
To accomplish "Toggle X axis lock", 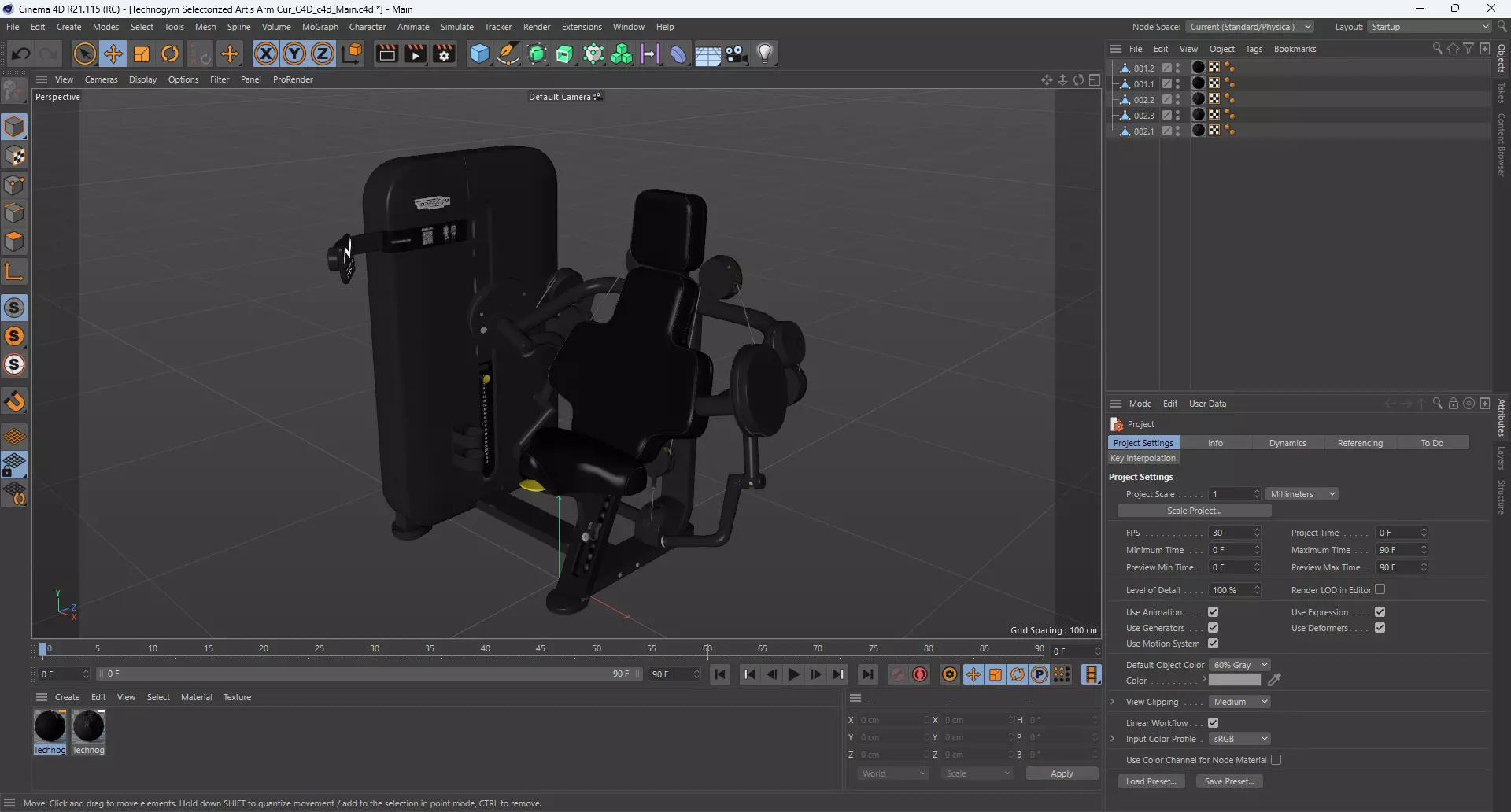I will [x=266, y=54].
